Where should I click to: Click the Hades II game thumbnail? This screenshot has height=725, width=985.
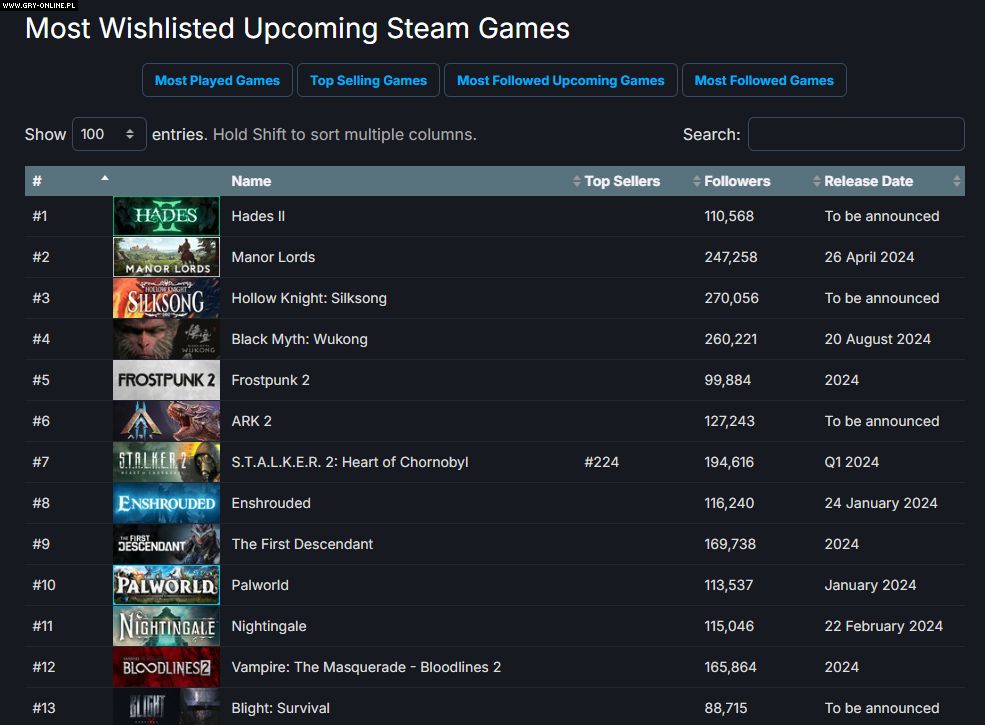(166, 216)
